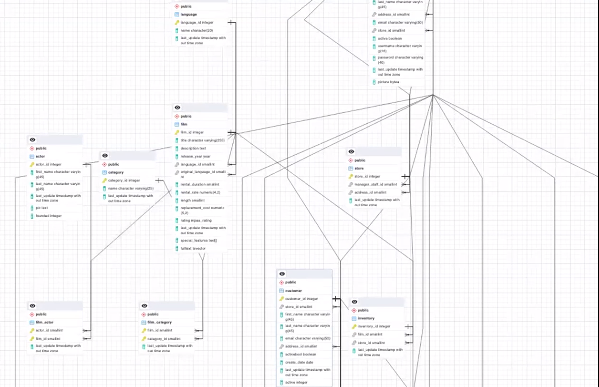Click the primary key icon beside customer_id integer

pos(282,299)
